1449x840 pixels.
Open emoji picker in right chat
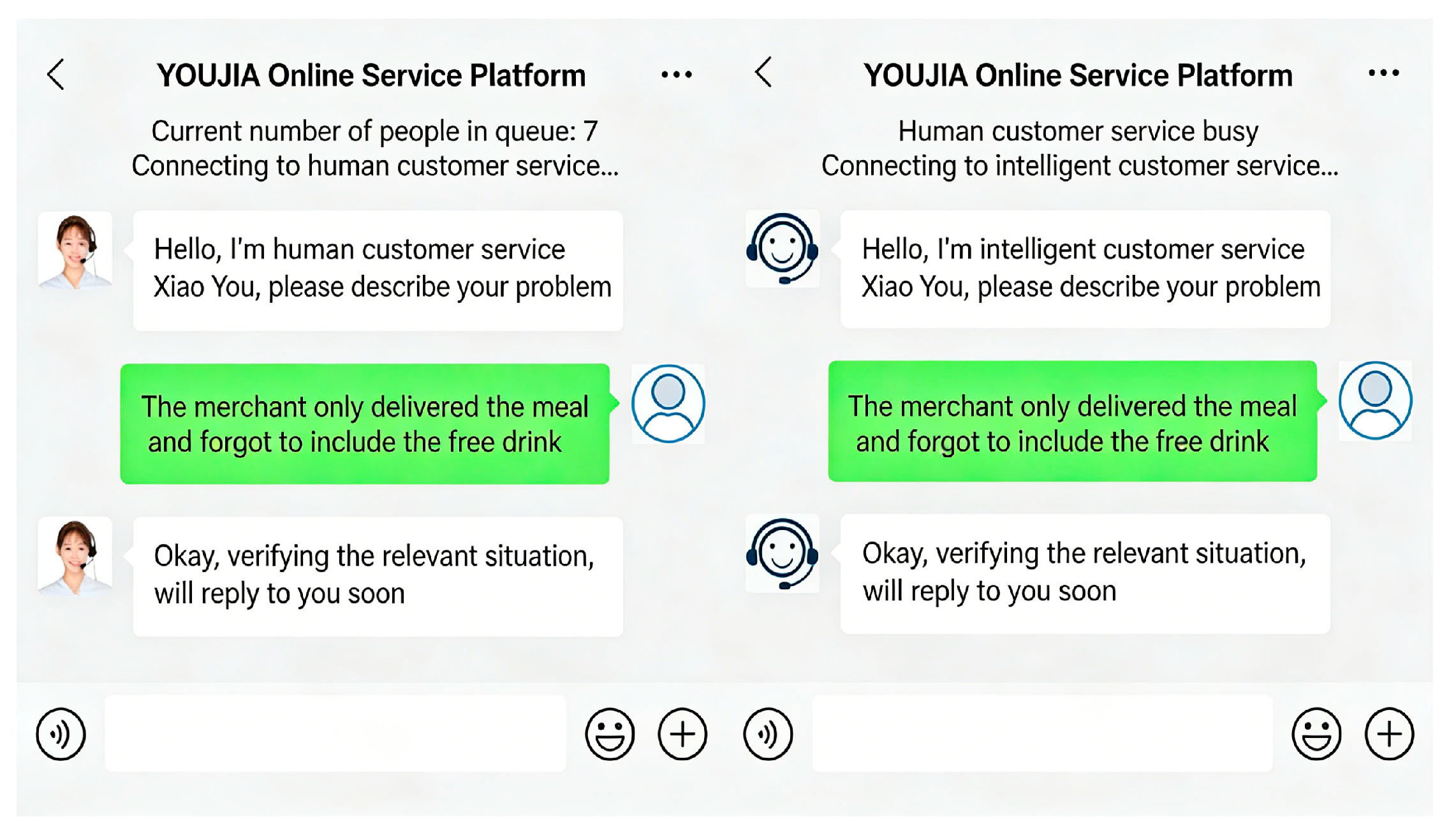1316,734
